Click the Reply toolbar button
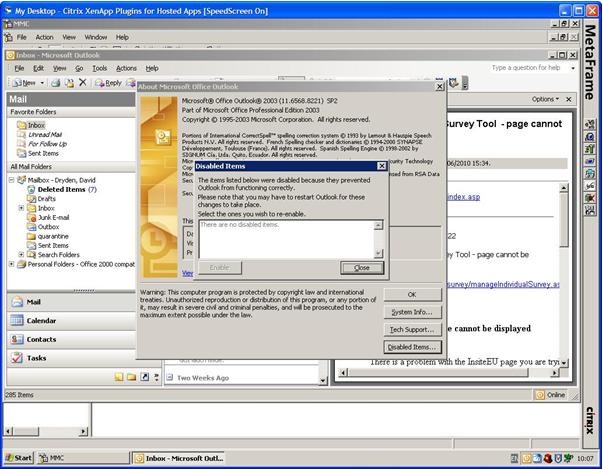Screen dimensions: 603x469 (x=108, y=83)
